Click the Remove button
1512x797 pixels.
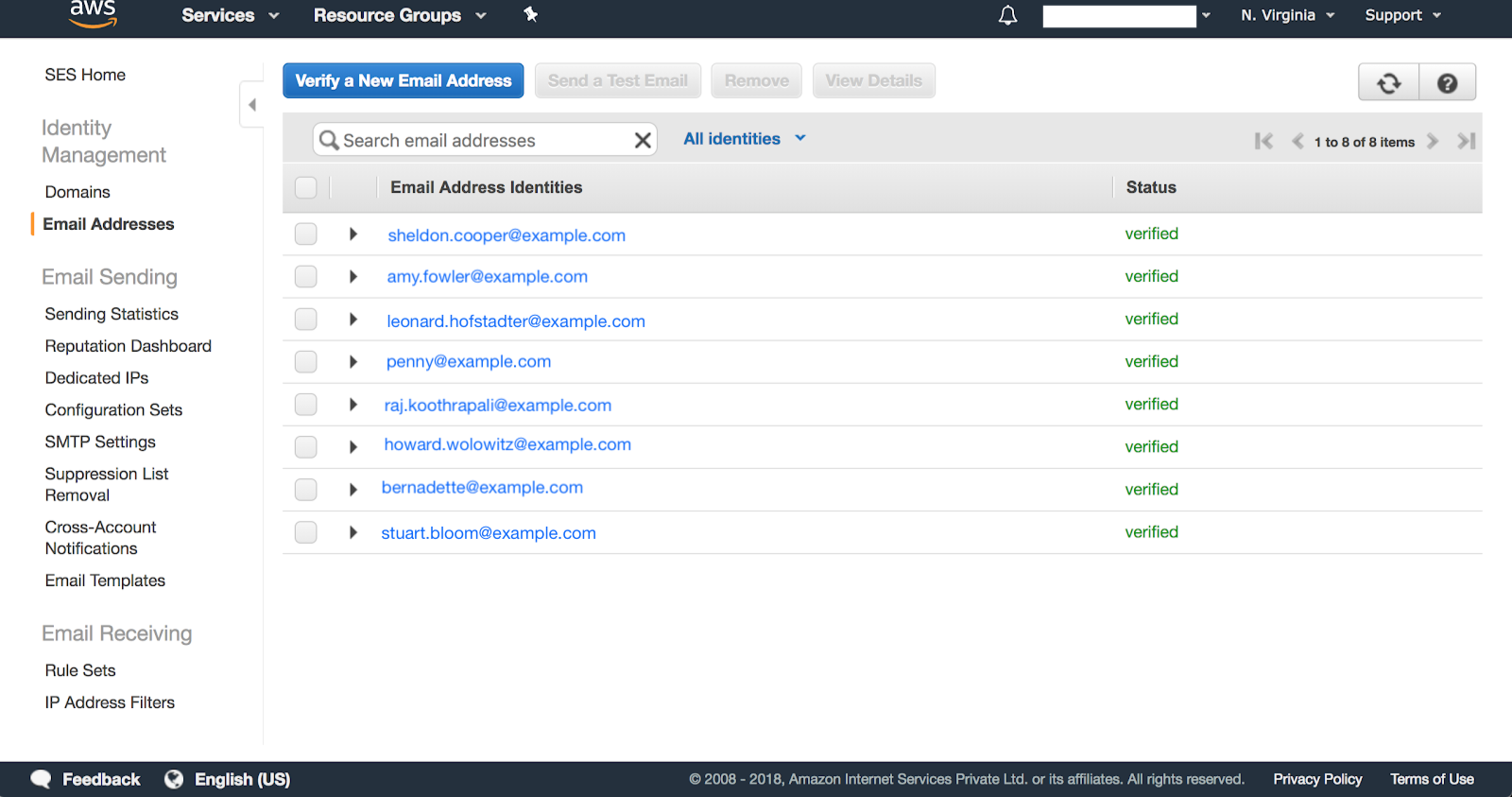tap(757, 80)
